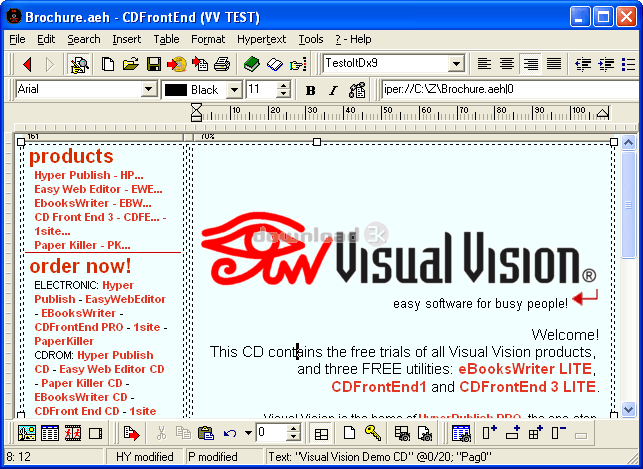Click the remove column icon
The width and height of the screenshot is (643, 469).
(x=559, y=433)
